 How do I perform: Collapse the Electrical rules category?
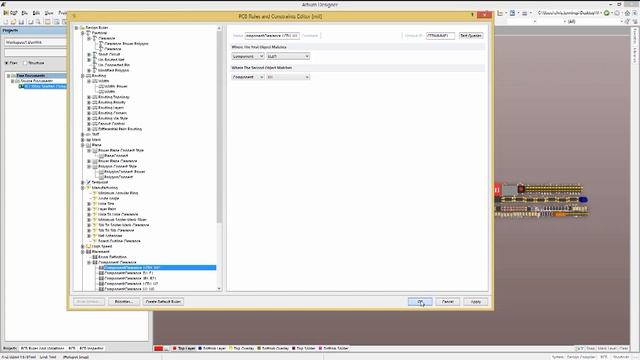(x=82, y=33)
